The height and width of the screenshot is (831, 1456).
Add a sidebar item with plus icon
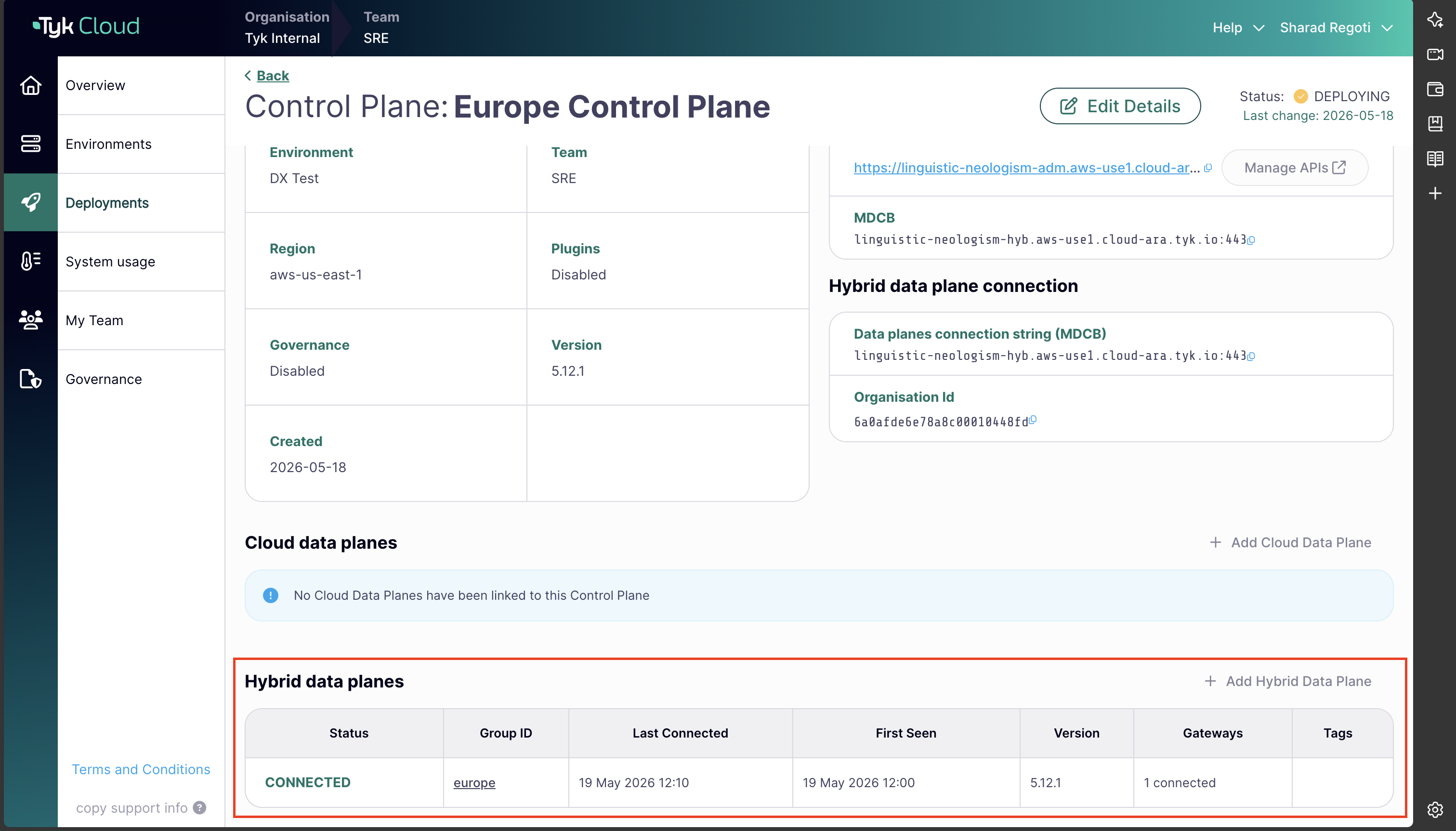[x=1435, y=194]
